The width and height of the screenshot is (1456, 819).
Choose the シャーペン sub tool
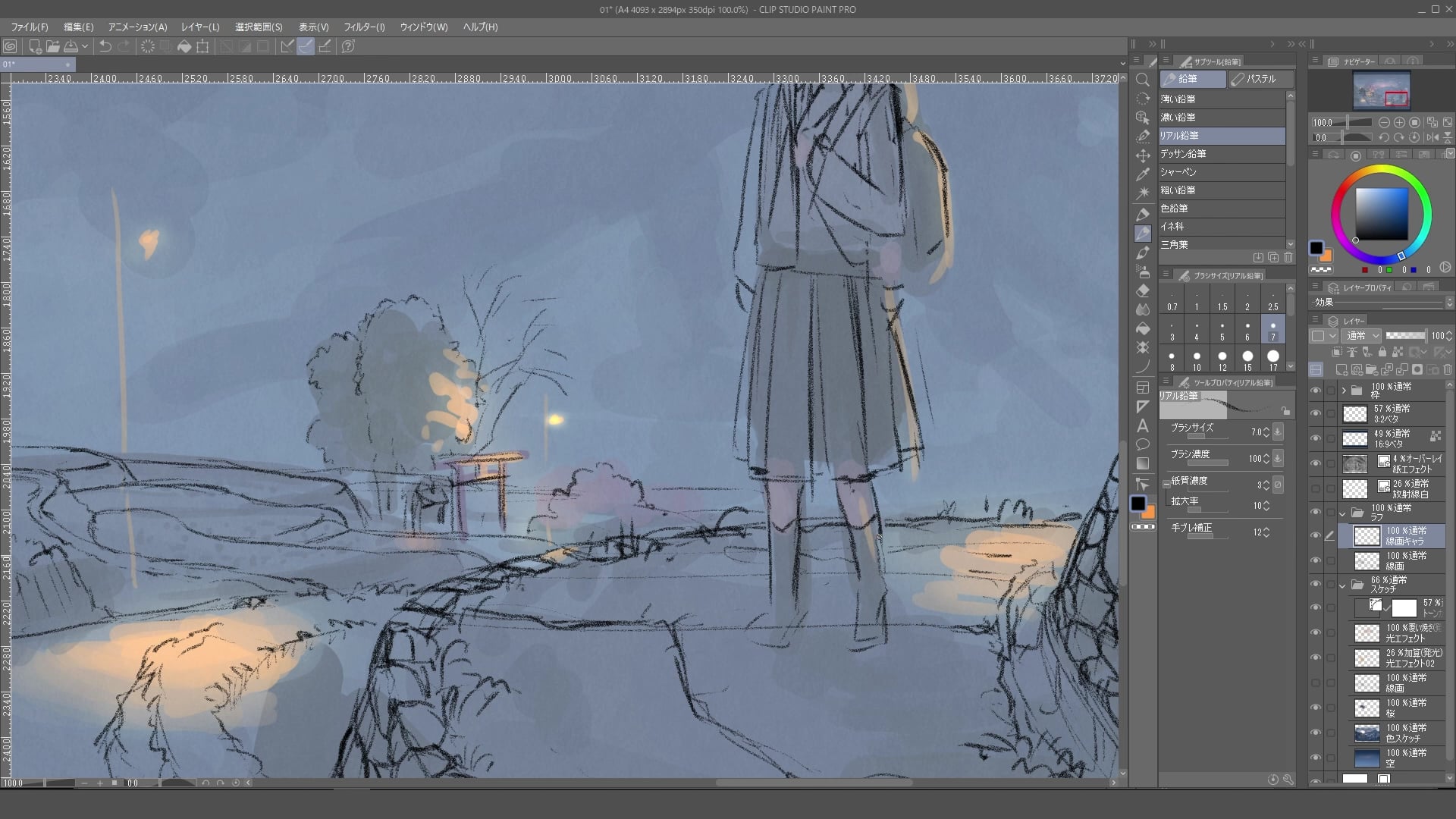(1222, 172)
